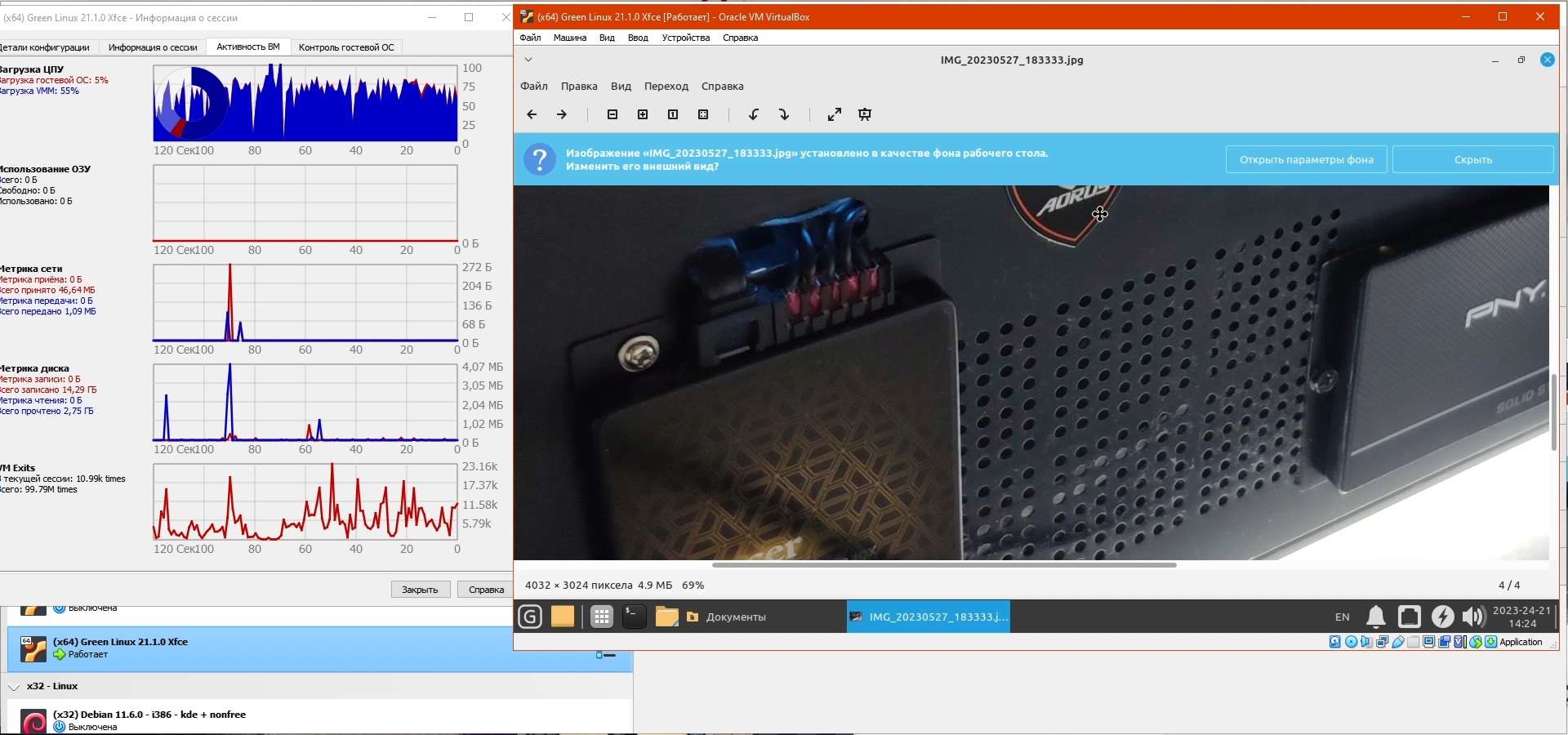1568x735 pixels.
Task: Click the network metric graph
Action: 305,302
